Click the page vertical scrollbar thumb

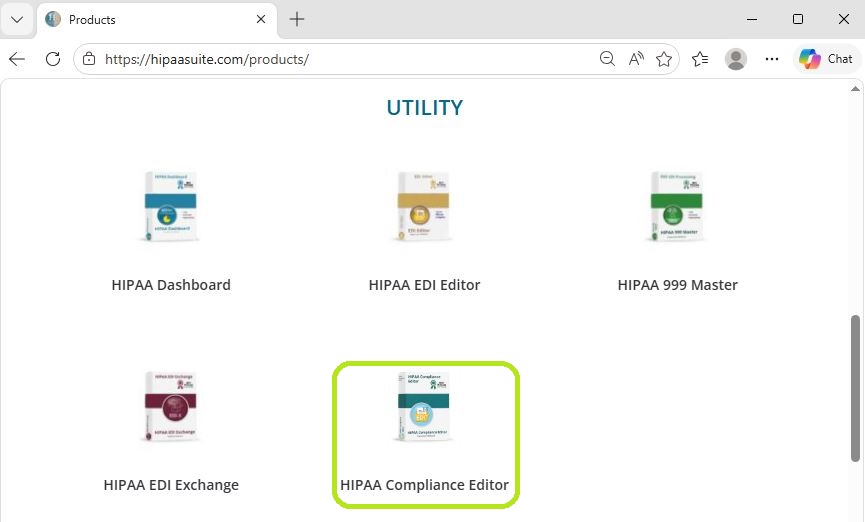coord(855,388)
